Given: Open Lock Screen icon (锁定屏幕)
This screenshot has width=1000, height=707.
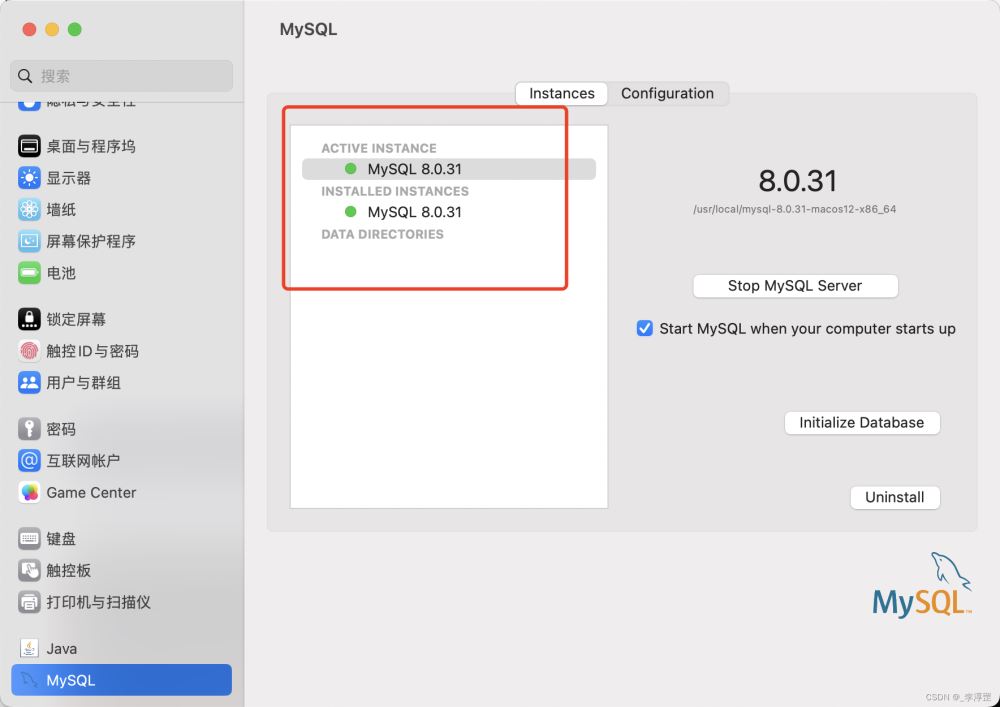Looking at the screenshot, I should point(29,319).
